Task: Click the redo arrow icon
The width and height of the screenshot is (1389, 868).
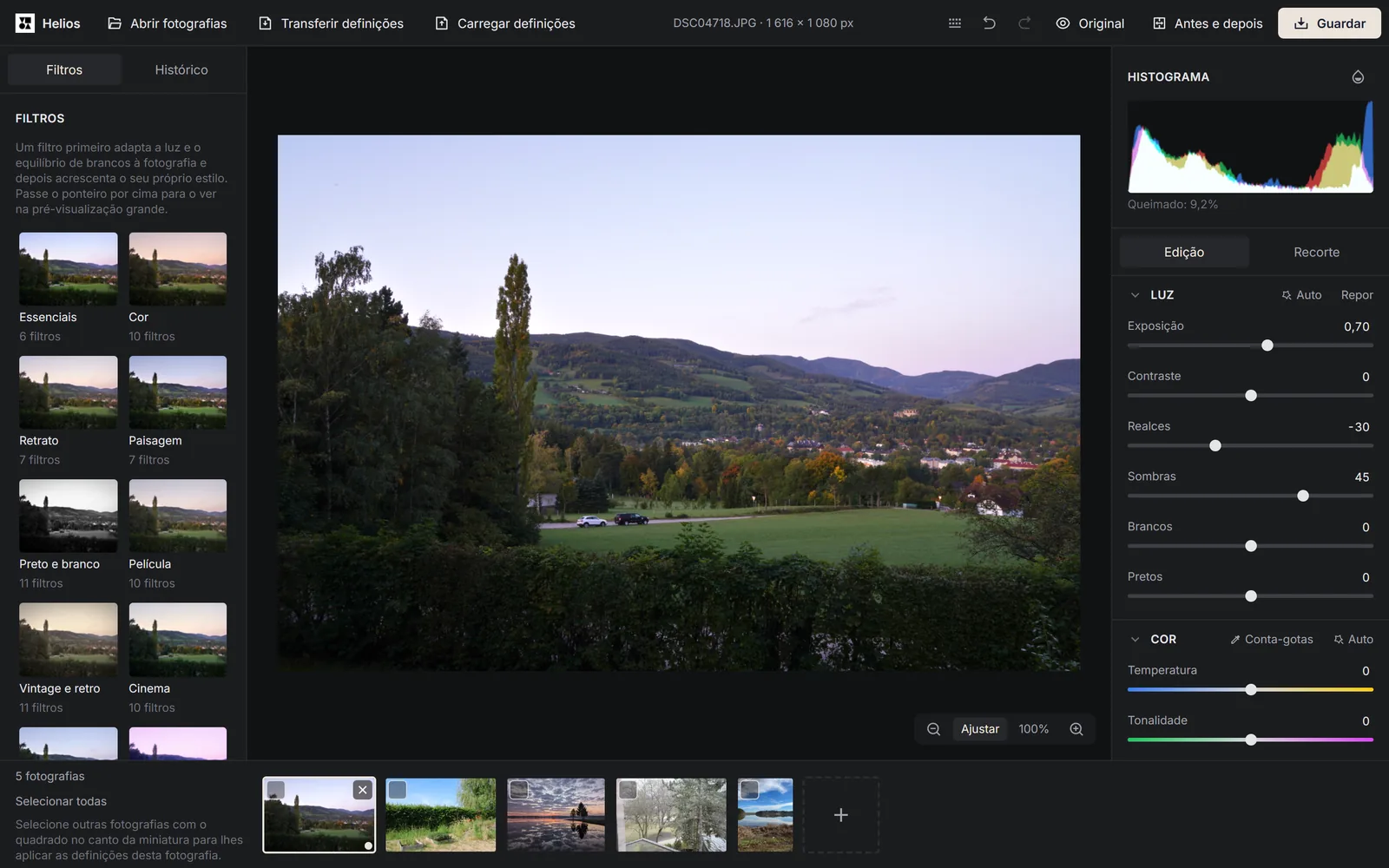Action: click(x=1024, y=23)
